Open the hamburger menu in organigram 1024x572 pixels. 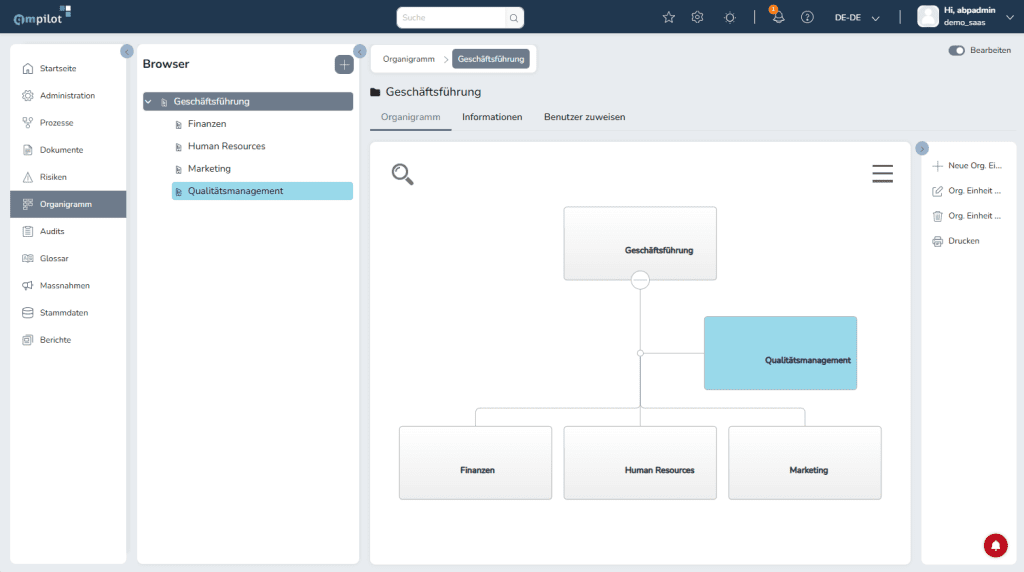(x=882, y=174)
